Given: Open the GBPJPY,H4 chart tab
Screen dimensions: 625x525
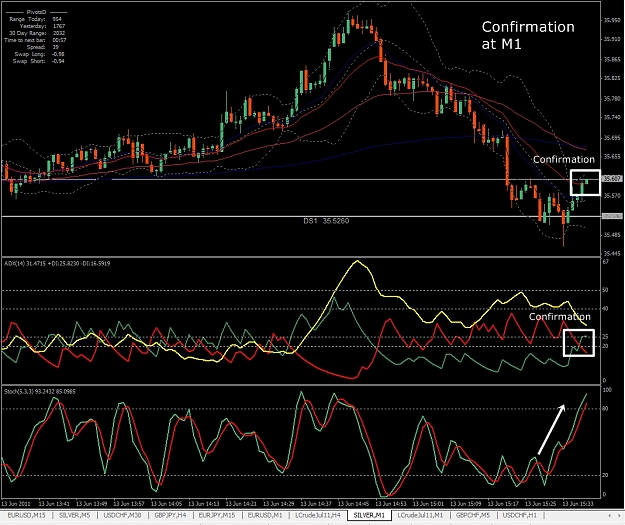Looking at the screenshot, I should tap(170, 515).
